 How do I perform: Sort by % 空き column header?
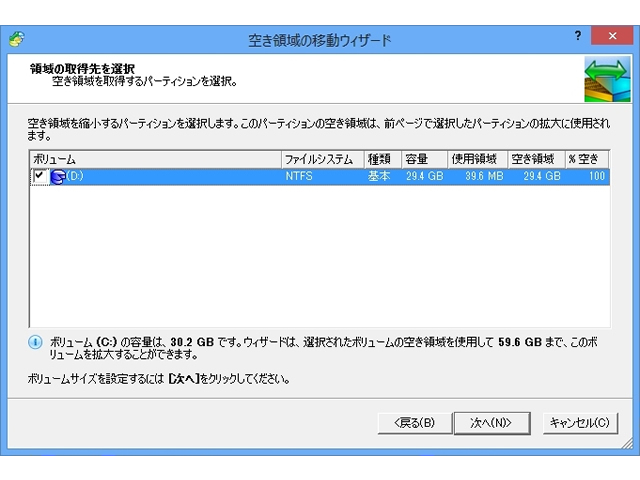pyautogui.click(x=587, y=159)
